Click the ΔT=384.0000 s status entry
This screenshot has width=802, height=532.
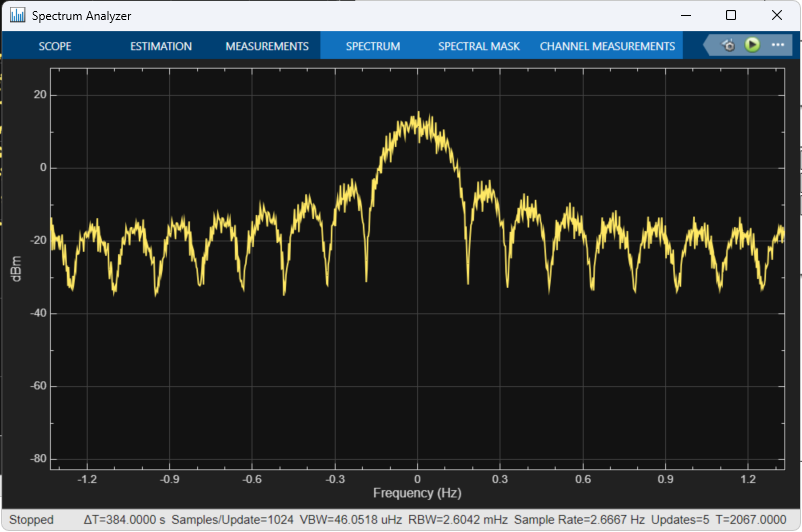point(124,520)
